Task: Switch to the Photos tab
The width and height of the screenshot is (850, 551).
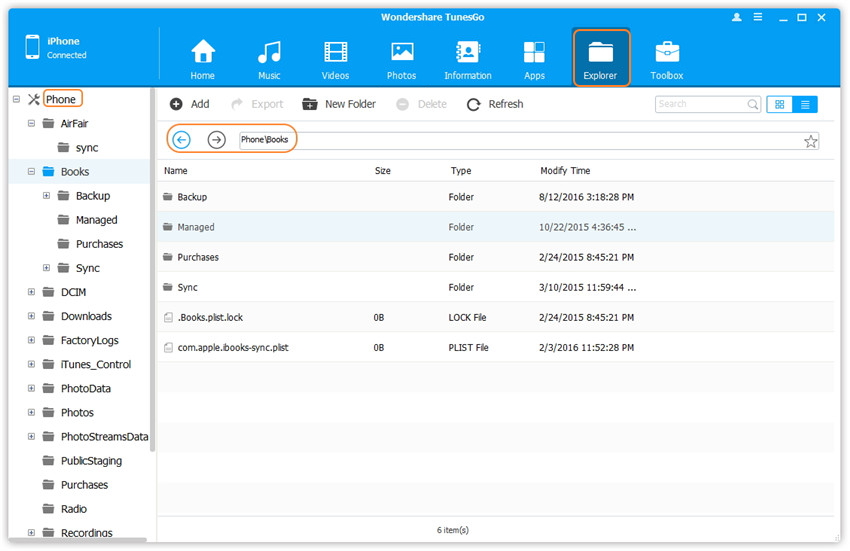Action: click(402, 60)
